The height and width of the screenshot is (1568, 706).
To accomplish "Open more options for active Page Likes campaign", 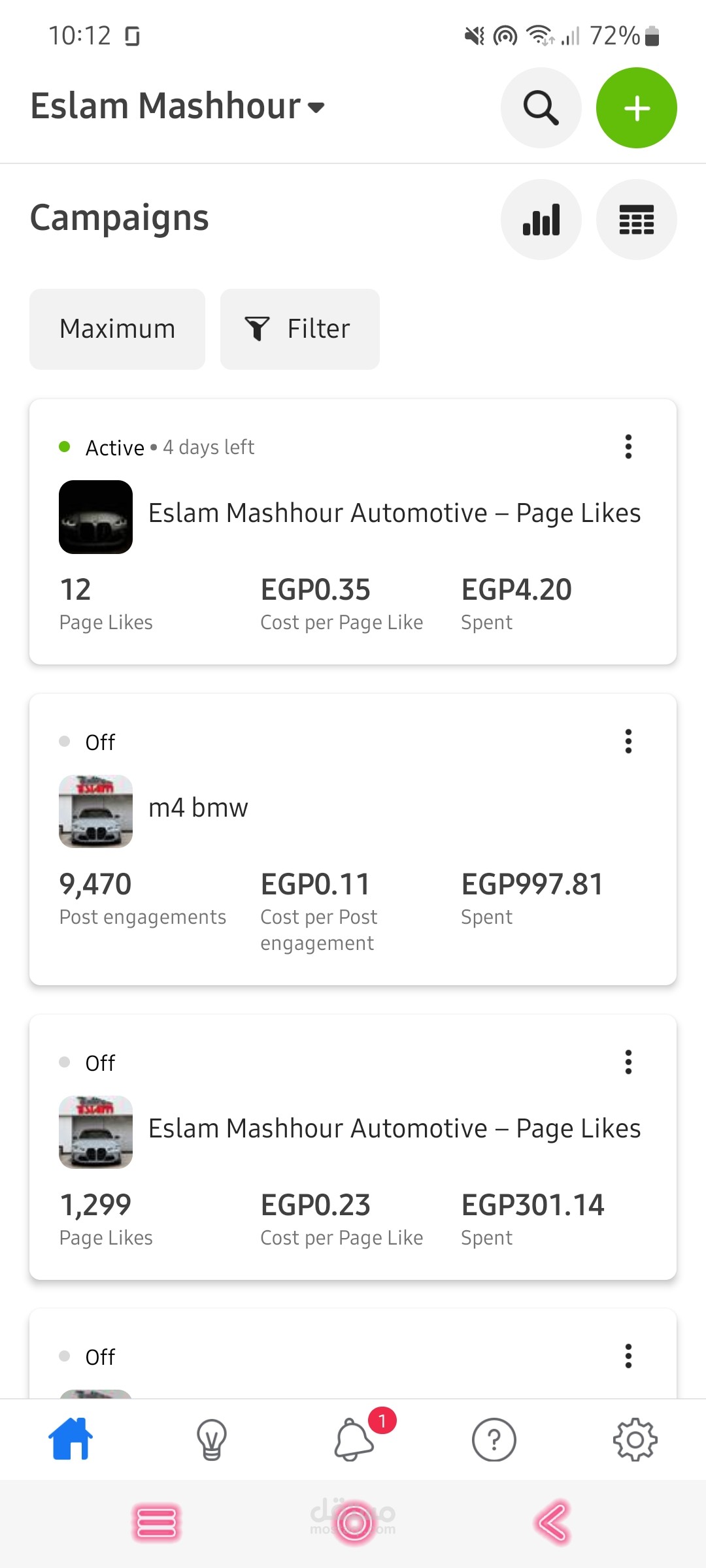I will click(628, 447).
